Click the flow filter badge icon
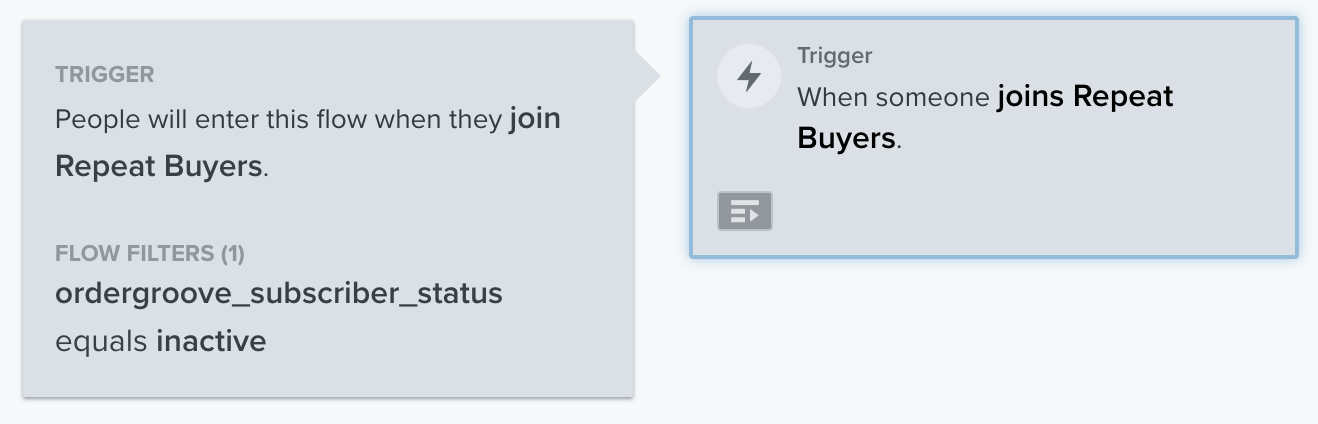The width and height of the screenshot is (1318, 424). pyautogui.click(x=745, y=211)
